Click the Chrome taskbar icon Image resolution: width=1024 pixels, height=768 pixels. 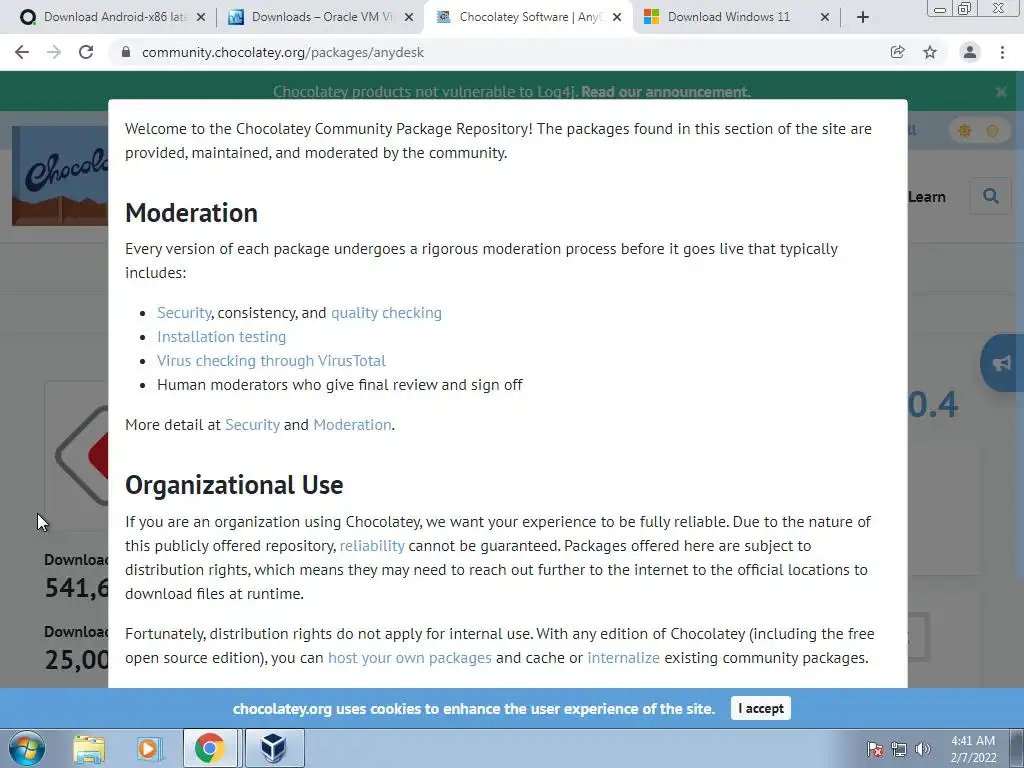tap(209, 748)
